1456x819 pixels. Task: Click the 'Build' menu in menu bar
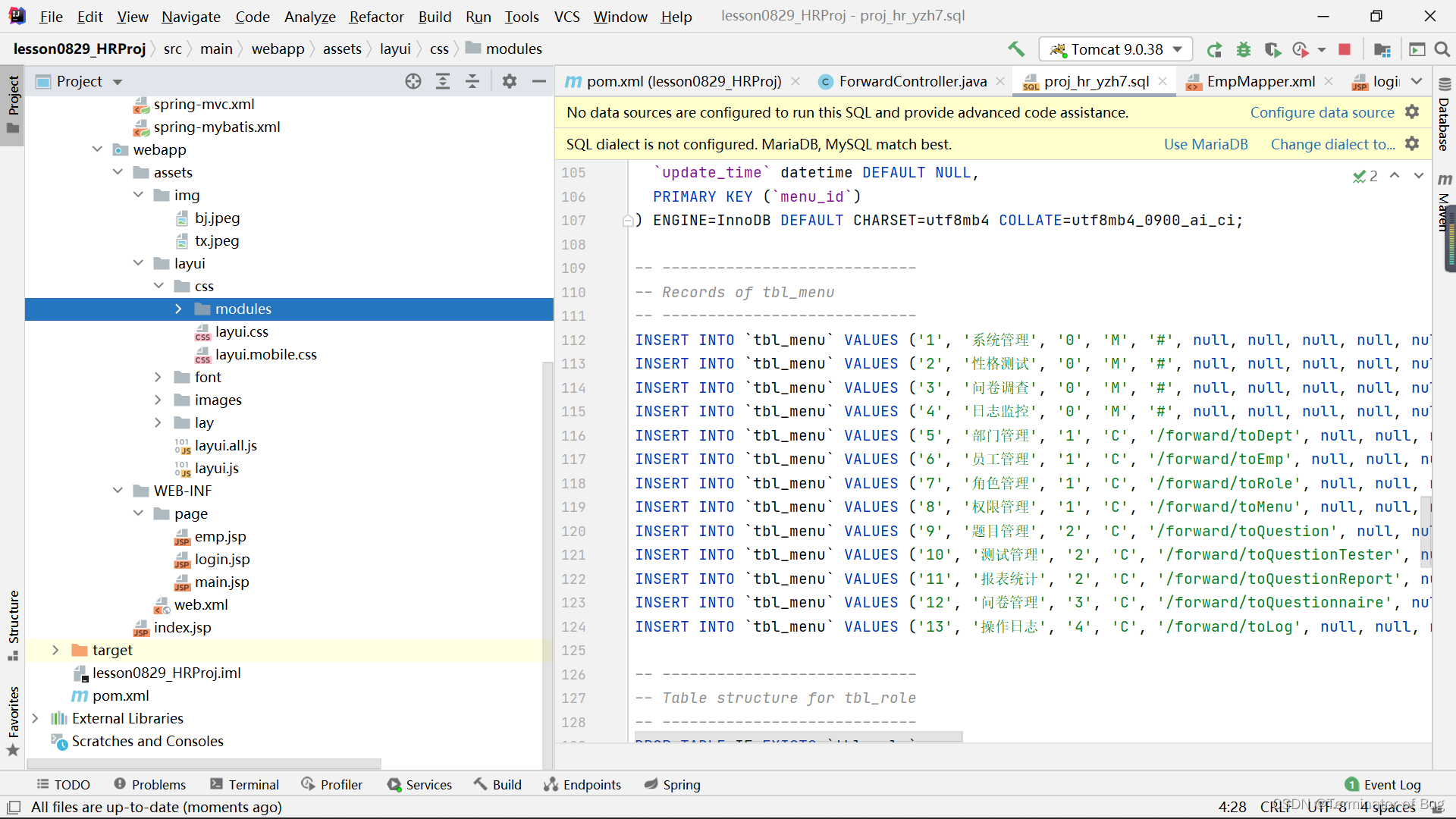434,16
